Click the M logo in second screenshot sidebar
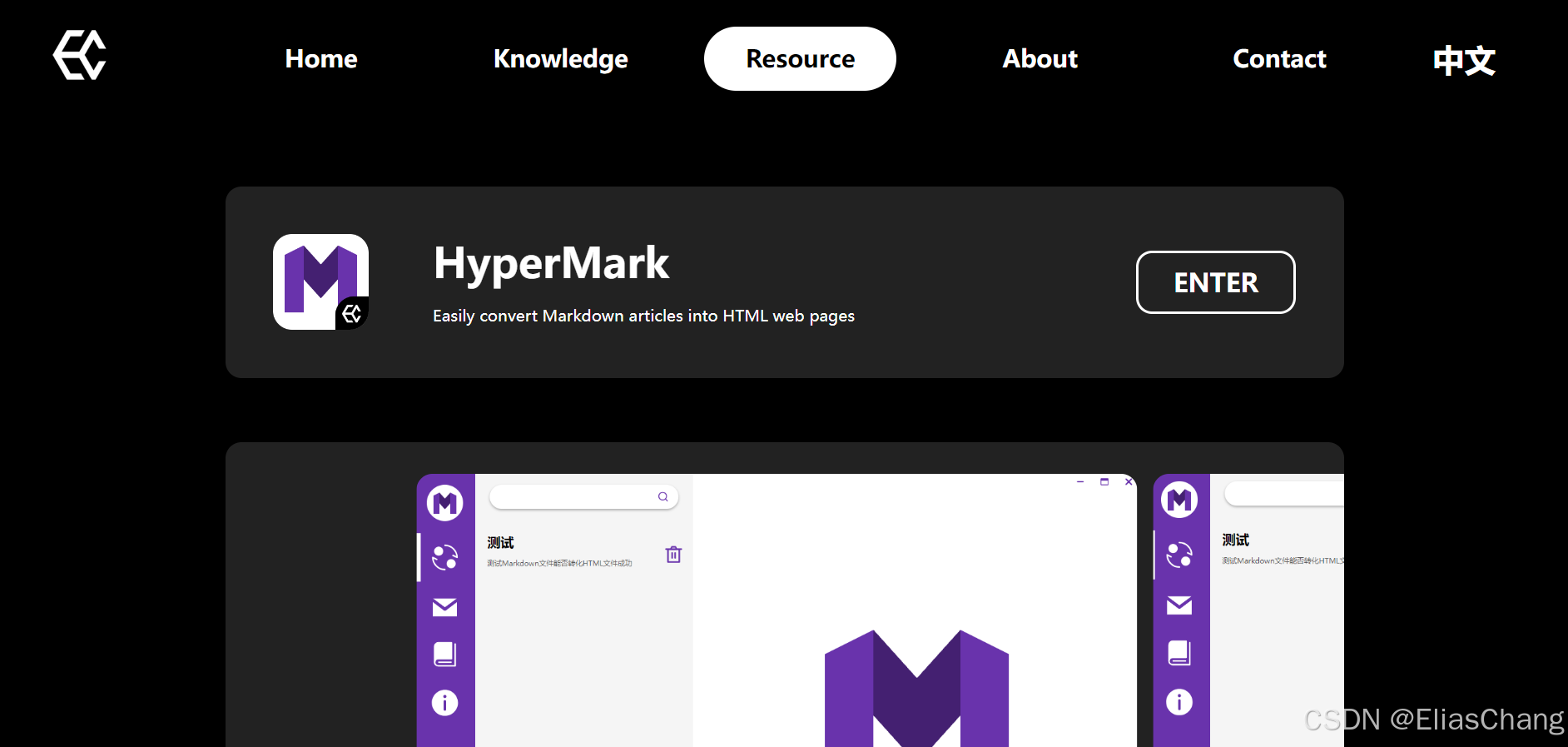1568x747 pixels. click(1179, 500)
